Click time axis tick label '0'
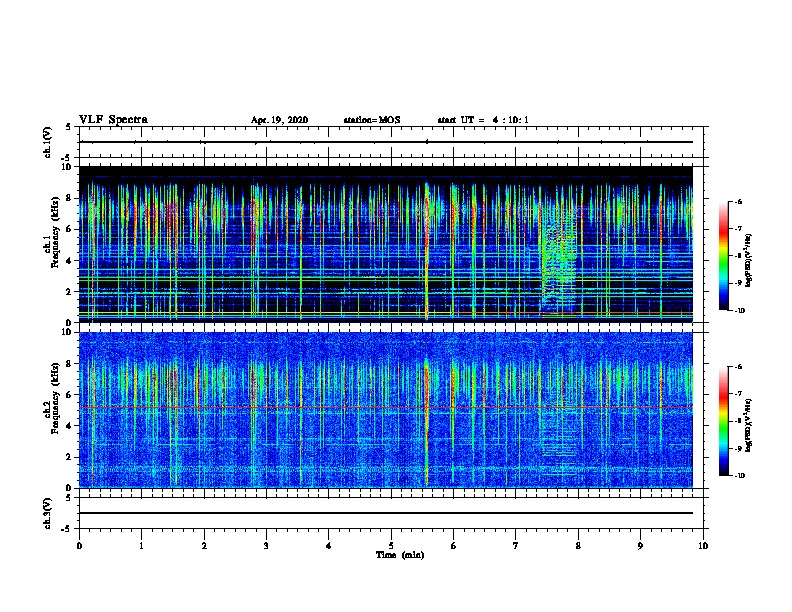Image resolution: width=792 pixels, height=612 pixels. click(x=79, y=545)
